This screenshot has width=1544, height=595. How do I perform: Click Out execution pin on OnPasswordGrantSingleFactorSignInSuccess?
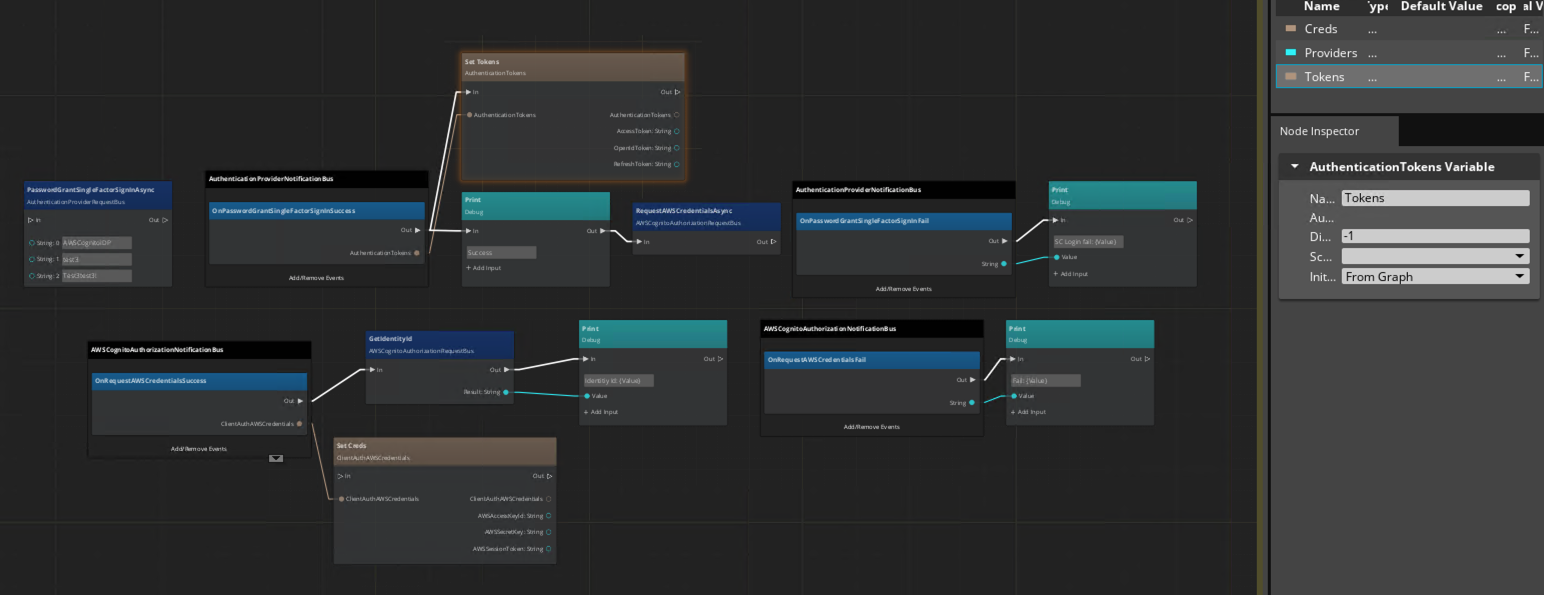click(417, 231)
